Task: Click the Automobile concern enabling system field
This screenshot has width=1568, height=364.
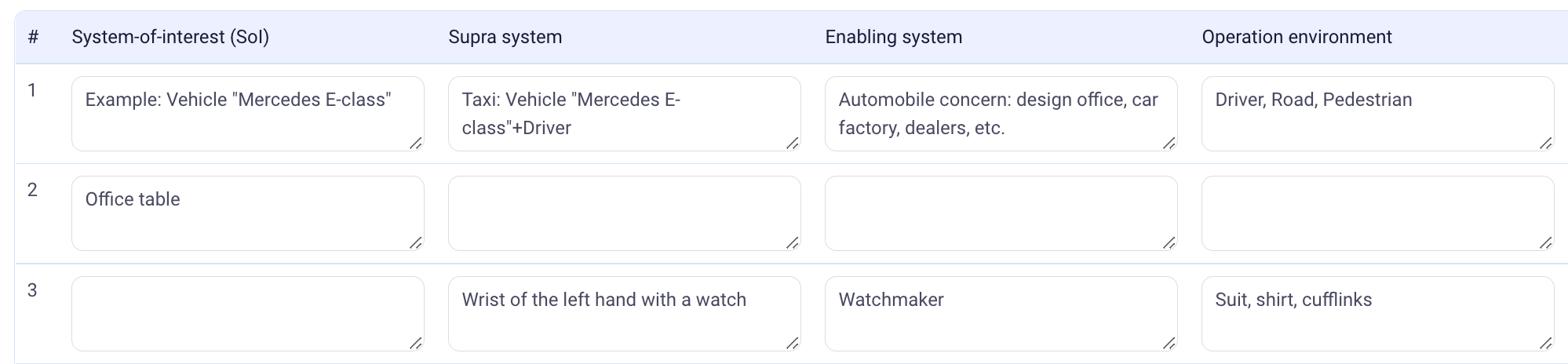Action: [x=1001, y=113]
